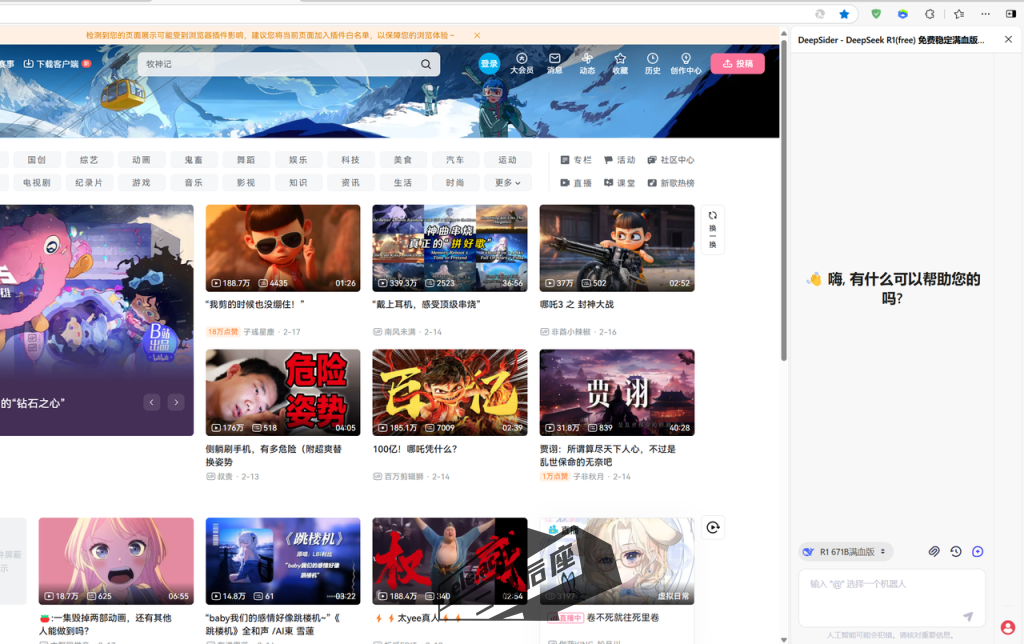The image size is (1024, 644).
Task: Expand the 更多 categories dropdown
Action: point(508,183)
